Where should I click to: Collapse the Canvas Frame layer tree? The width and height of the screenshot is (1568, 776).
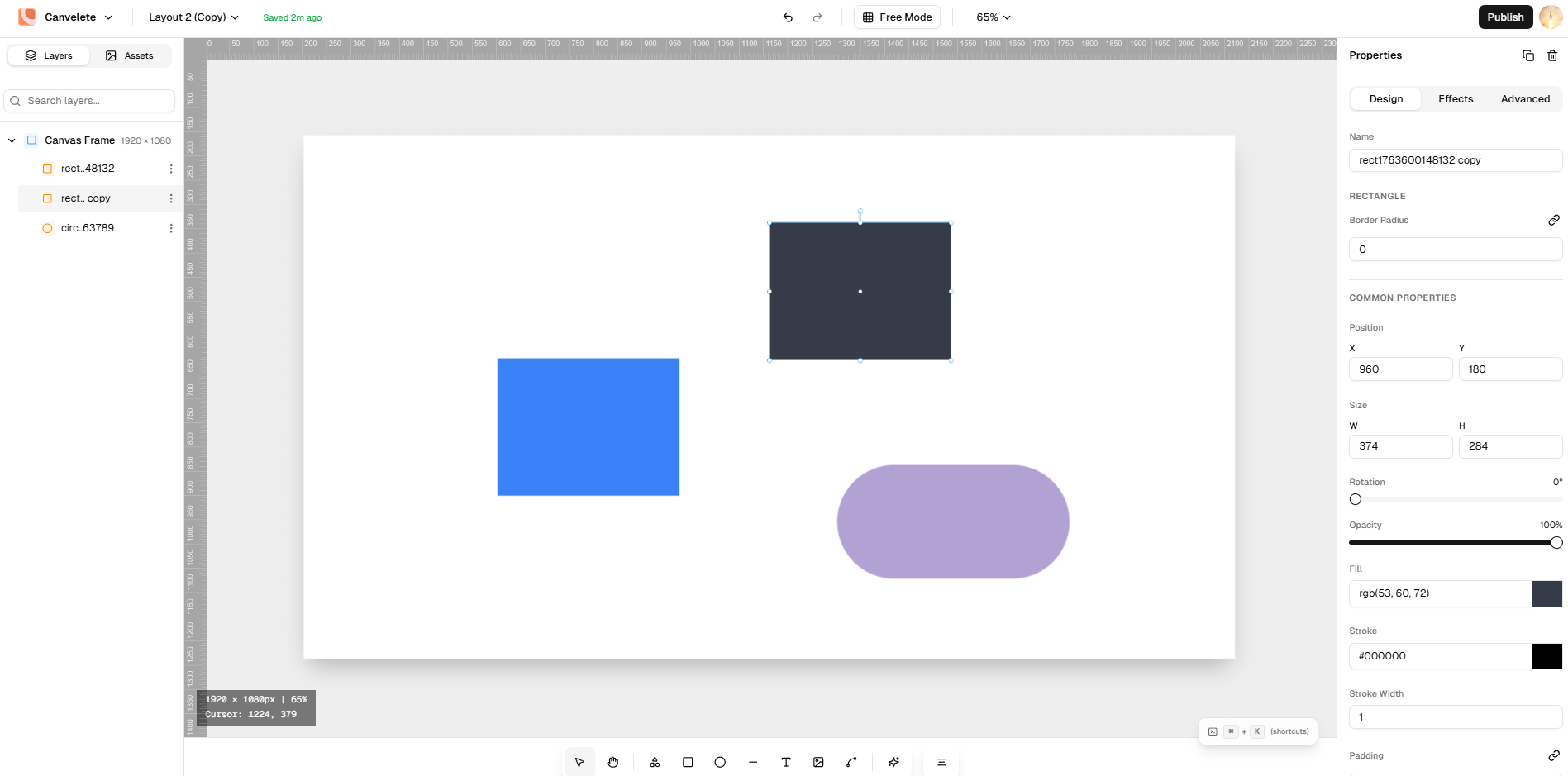click(x=12, y=140)
